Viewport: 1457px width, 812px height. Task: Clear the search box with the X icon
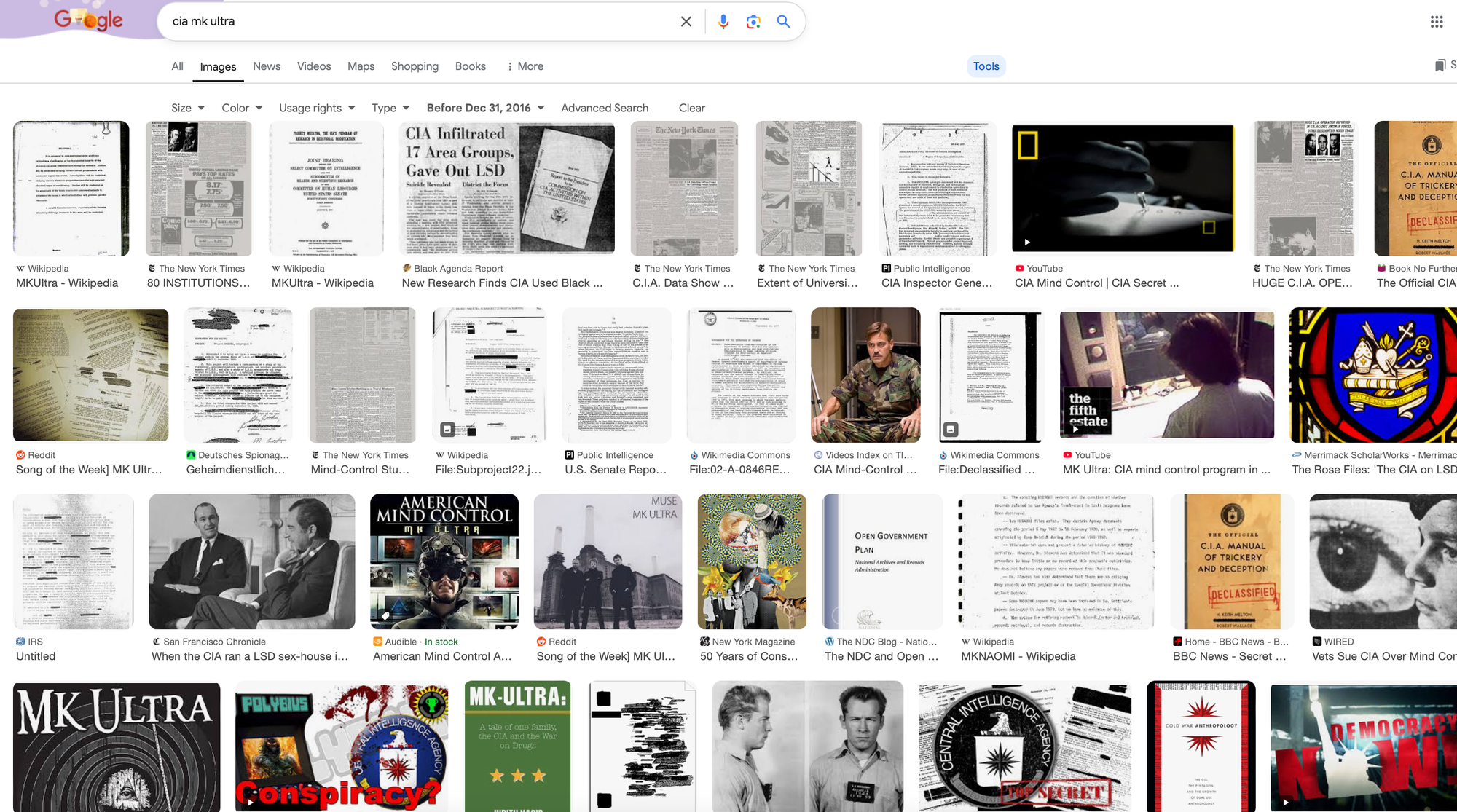click(x=686, y=21)
